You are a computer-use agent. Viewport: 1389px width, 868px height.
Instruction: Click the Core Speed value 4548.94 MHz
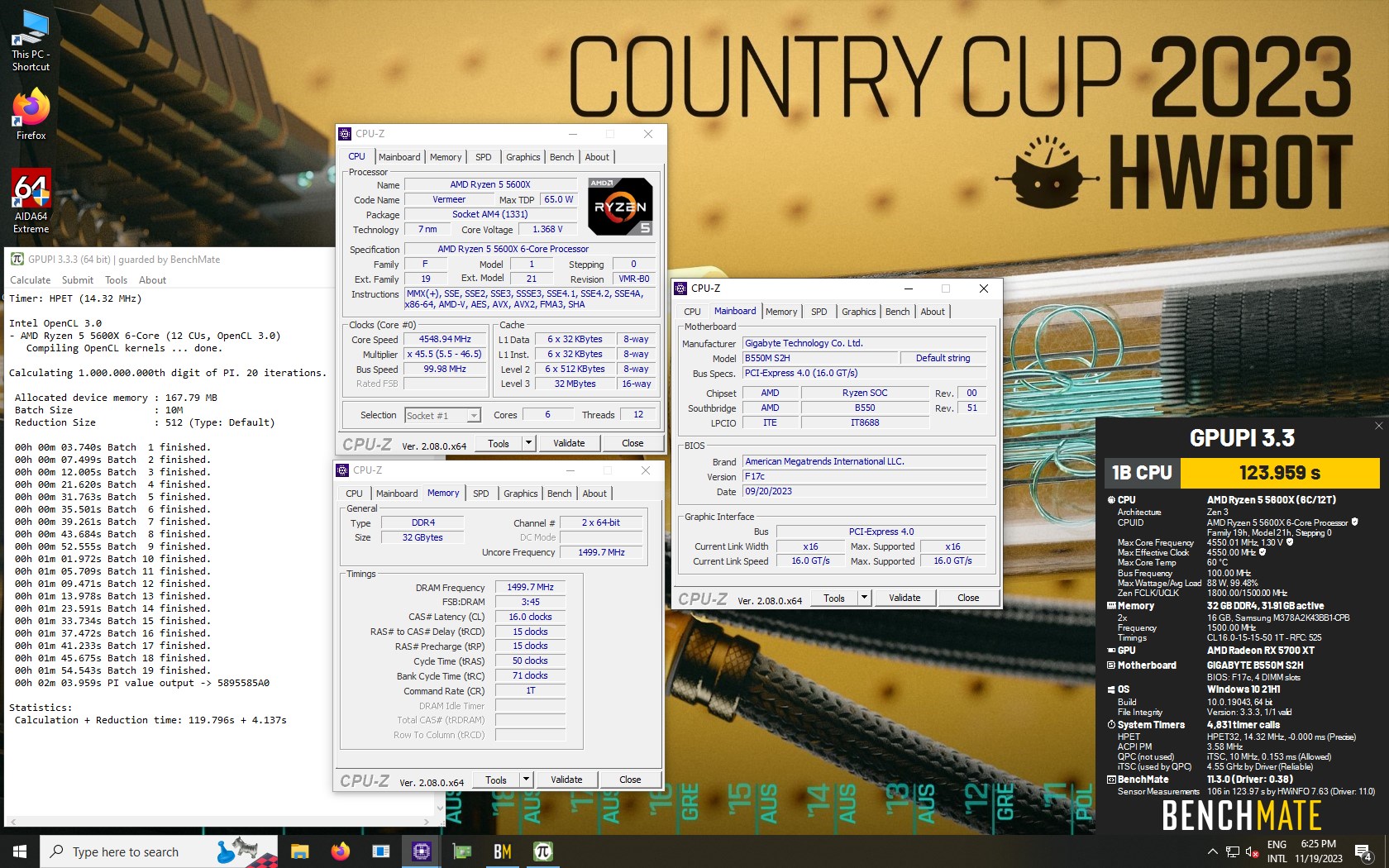(445, 339)
